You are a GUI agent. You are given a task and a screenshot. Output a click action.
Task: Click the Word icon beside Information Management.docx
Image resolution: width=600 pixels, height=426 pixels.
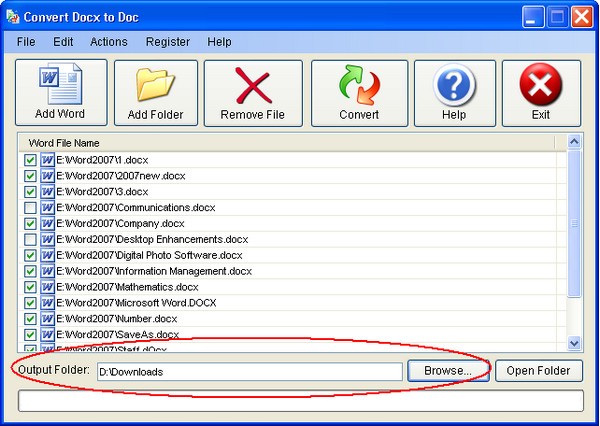pyautogui.click(x=47, y=271)
